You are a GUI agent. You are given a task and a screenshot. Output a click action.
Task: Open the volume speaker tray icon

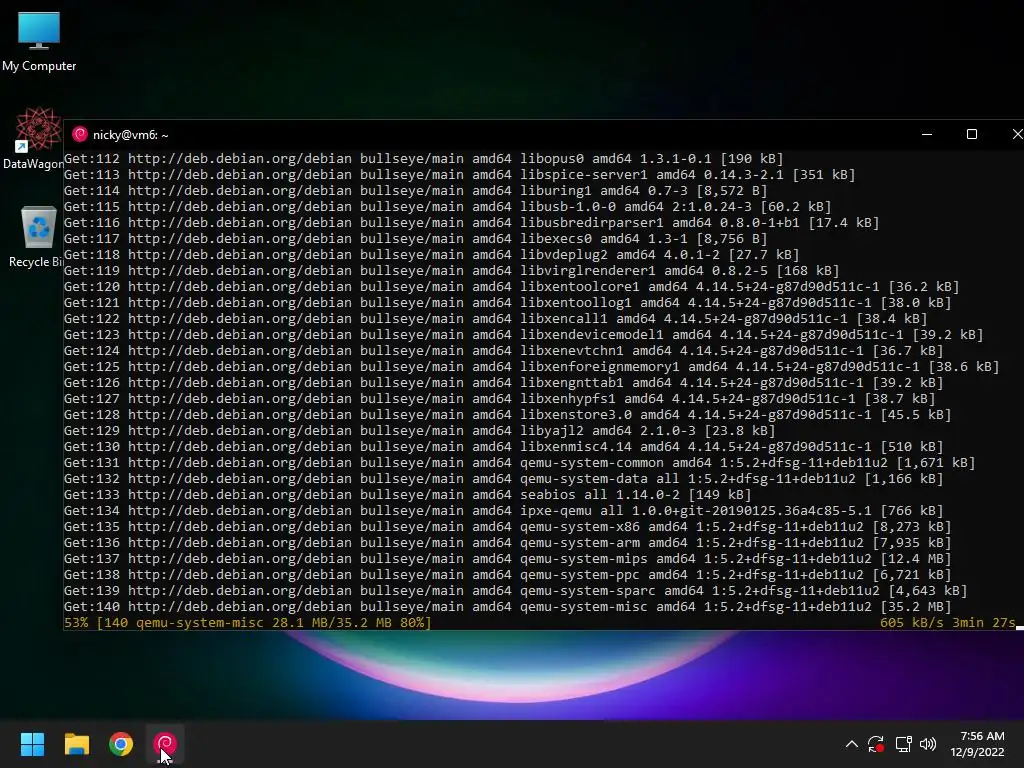(x=928, y=744)
